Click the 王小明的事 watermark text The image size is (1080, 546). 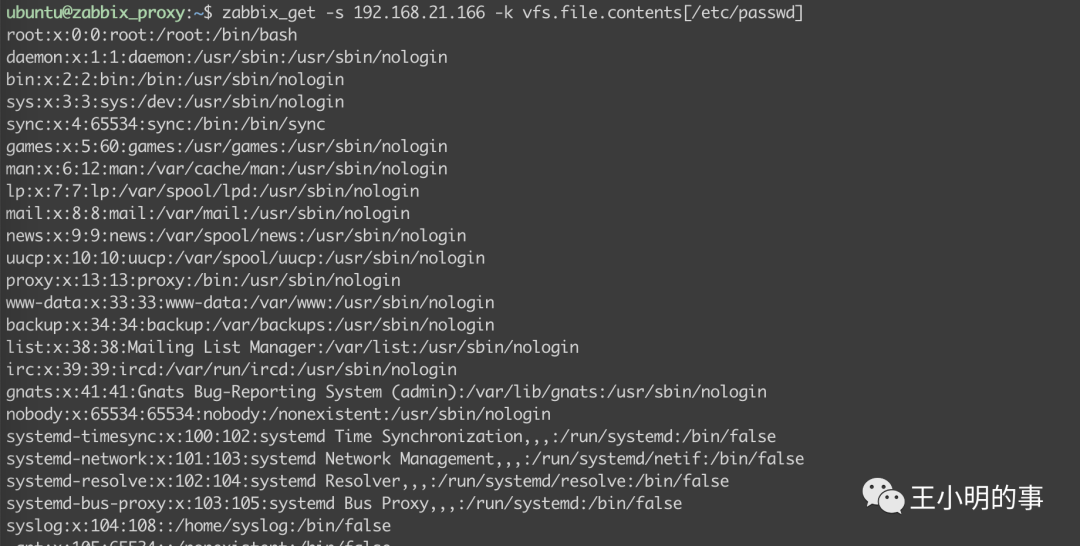(977, 498)
